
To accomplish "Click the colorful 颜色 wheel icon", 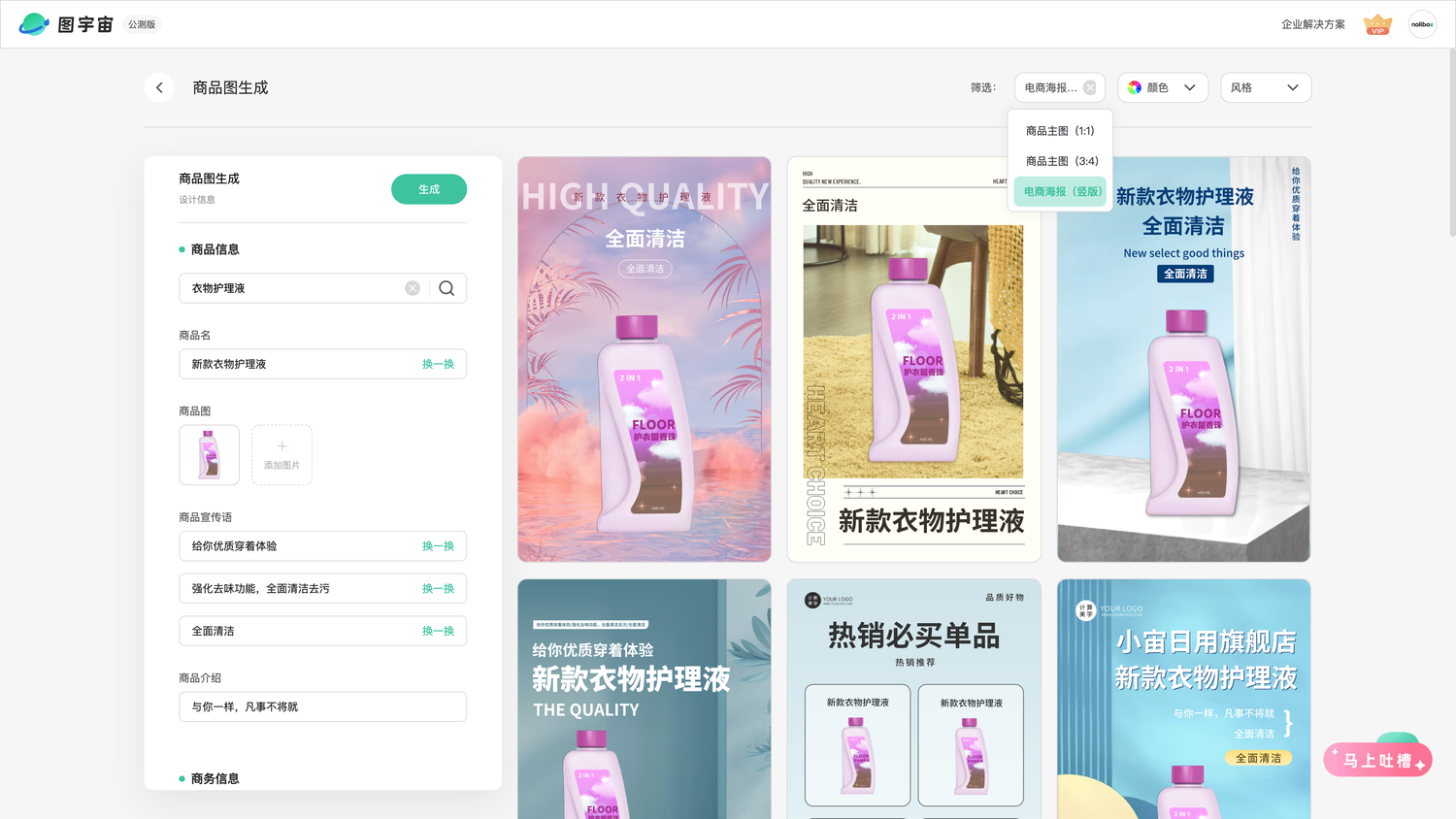I will [x=1135, y=87].
